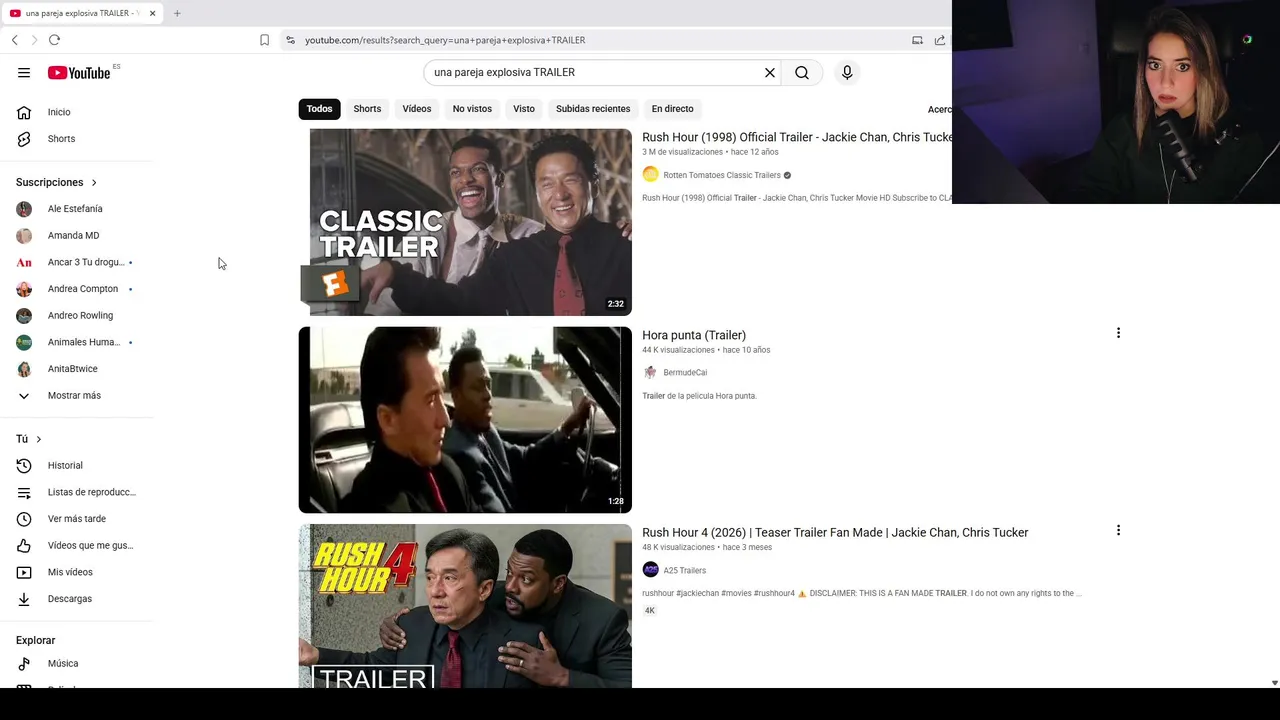Click the 4K badge under Rush Hour 4

click(x=650, y=611)
